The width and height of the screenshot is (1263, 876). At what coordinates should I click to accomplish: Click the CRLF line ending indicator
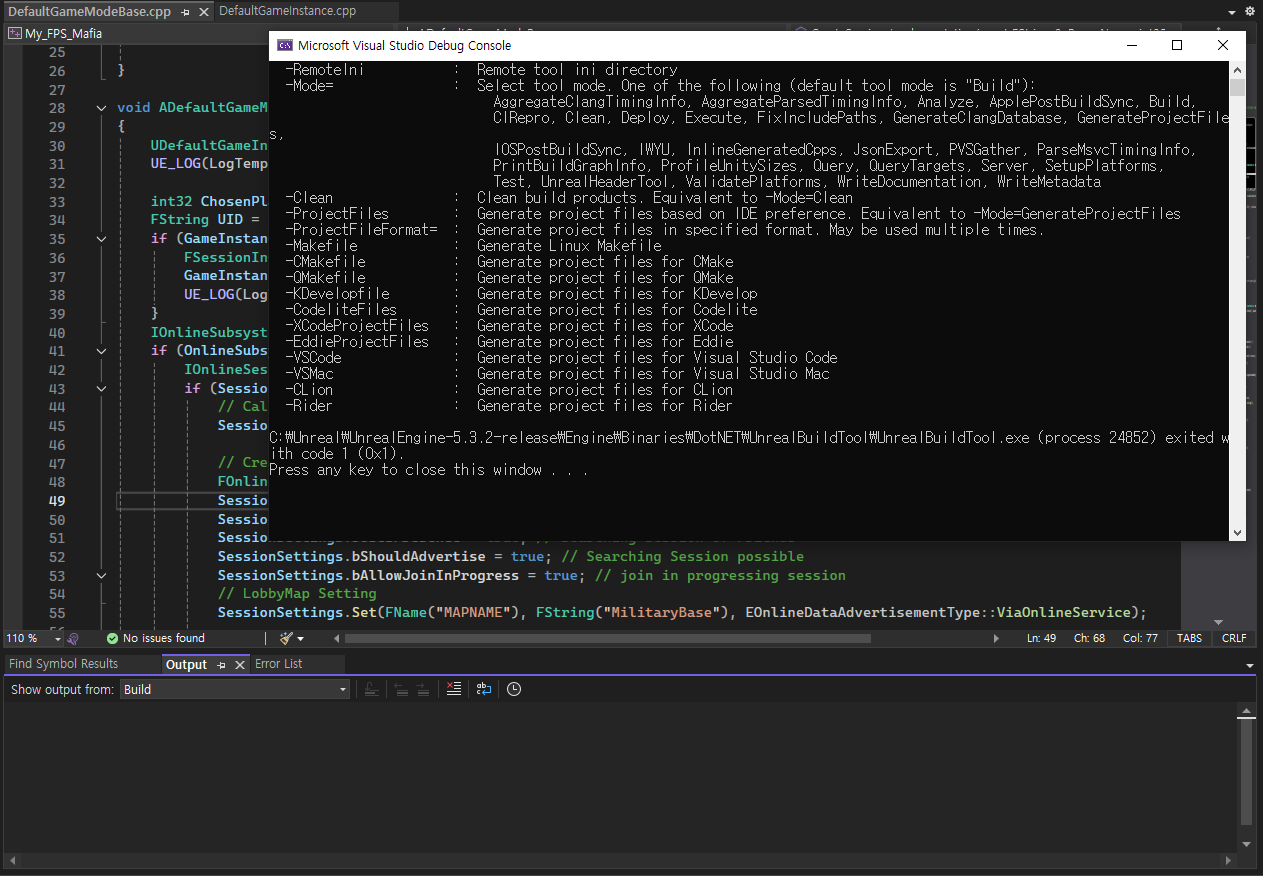[x=1234, y=638]
